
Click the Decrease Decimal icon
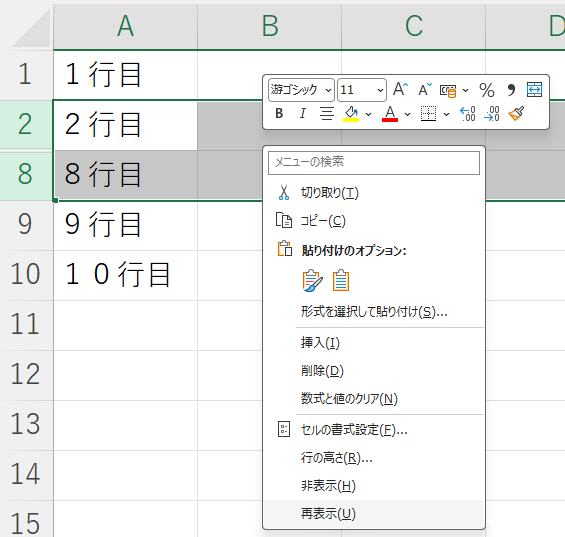tap(492, 114)
